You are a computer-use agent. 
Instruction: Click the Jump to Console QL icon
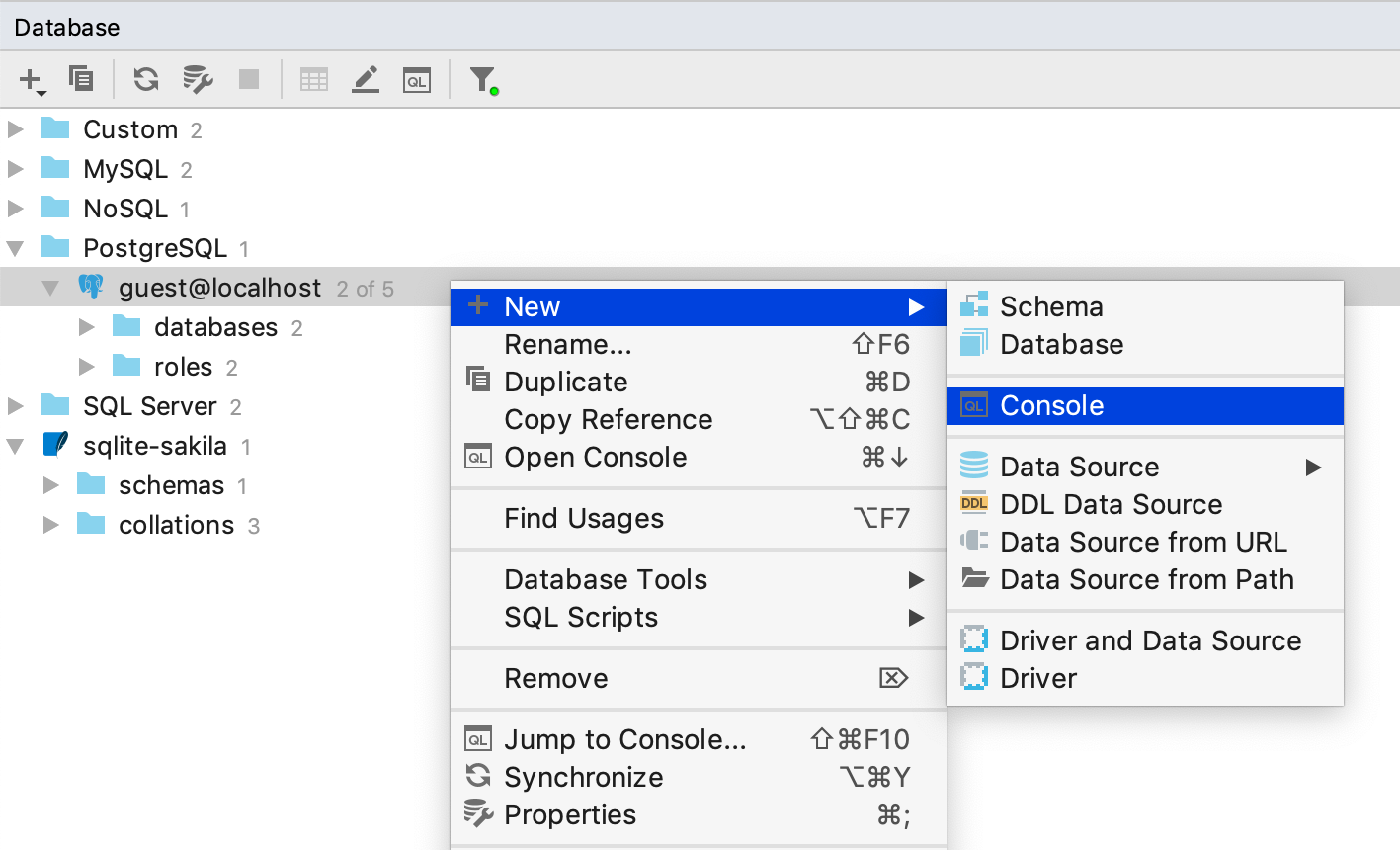tap(478, 739)
